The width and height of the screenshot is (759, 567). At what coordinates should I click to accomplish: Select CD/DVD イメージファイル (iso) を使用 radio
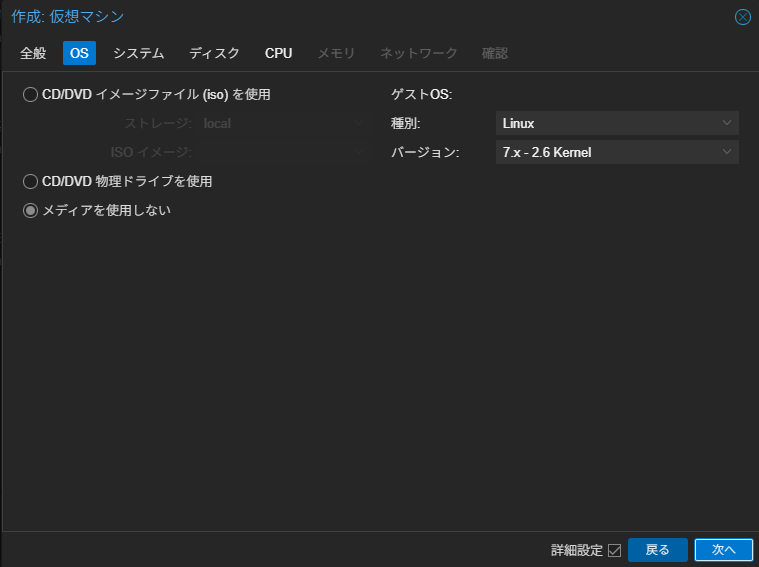click(x=30, y=94)
